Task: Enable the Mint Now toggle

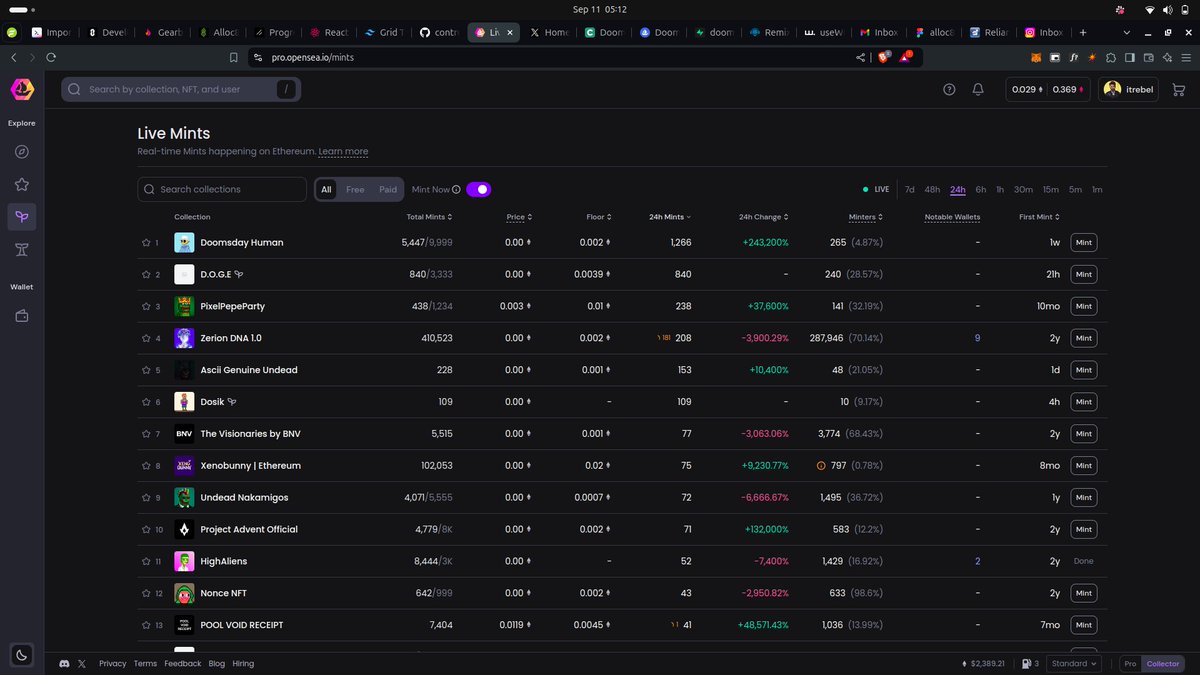Action: pyautogui.click(x=478, y=189)
